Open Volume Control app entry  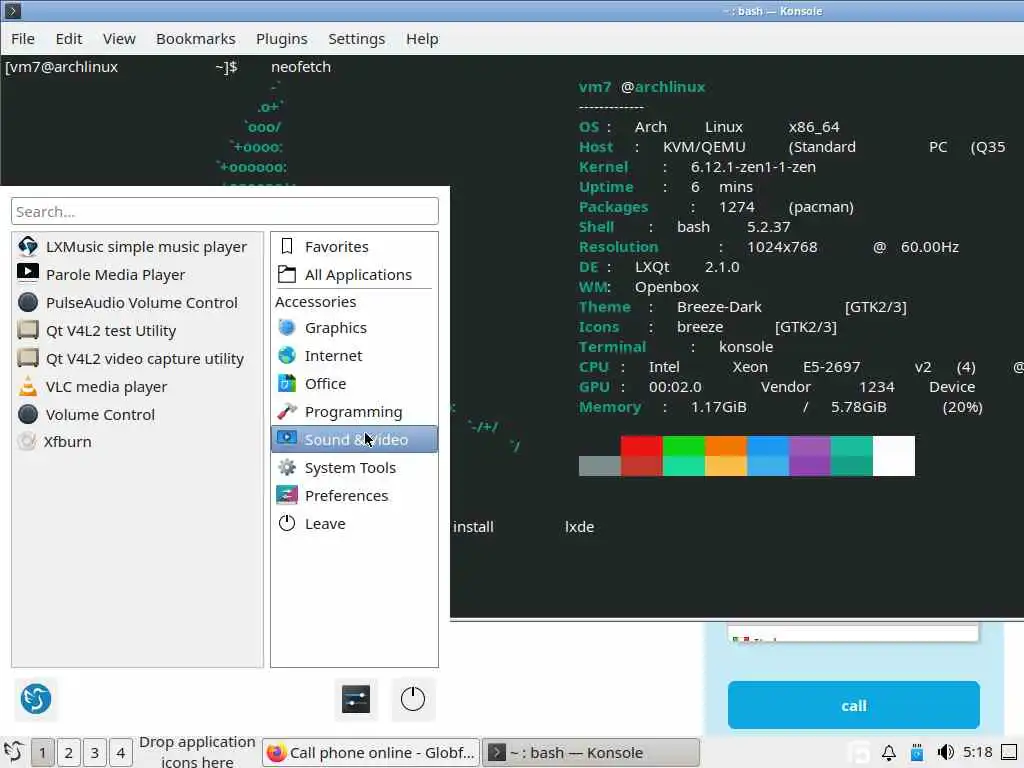click(137, 415)
